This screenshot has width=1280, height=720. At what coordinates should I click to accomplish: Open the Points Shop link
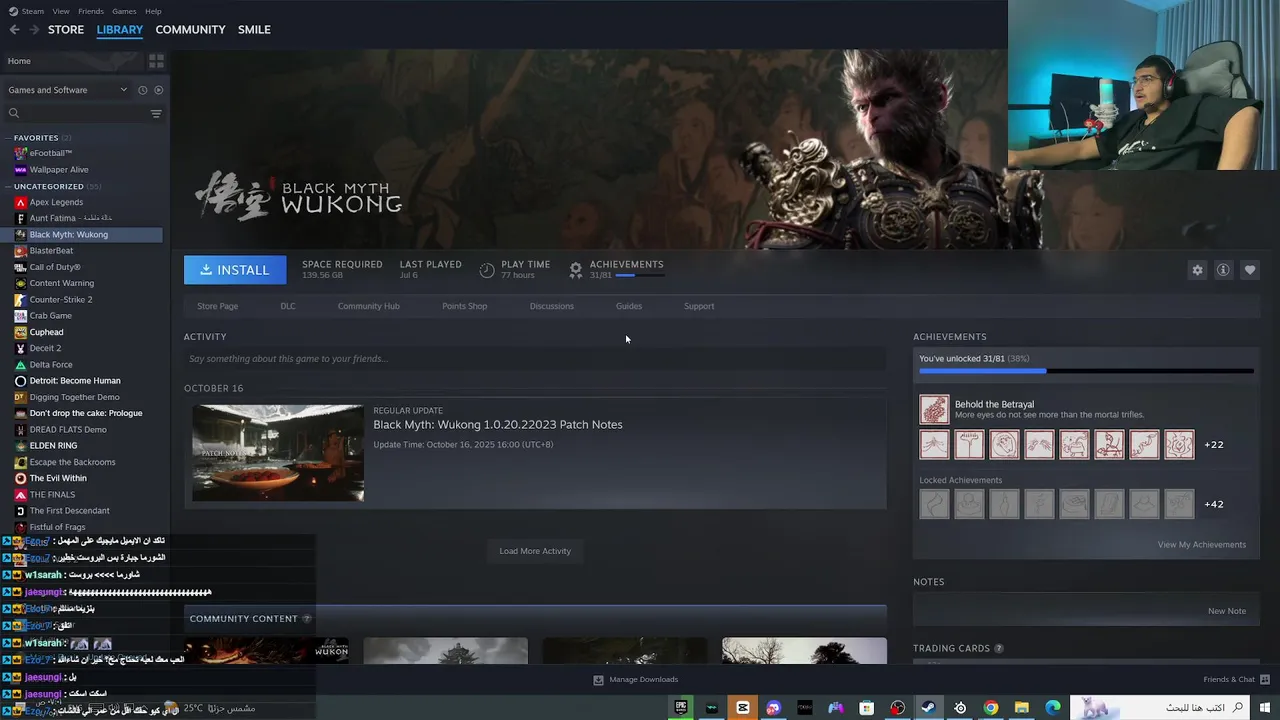pyautogui.click(x=464, y=306)
